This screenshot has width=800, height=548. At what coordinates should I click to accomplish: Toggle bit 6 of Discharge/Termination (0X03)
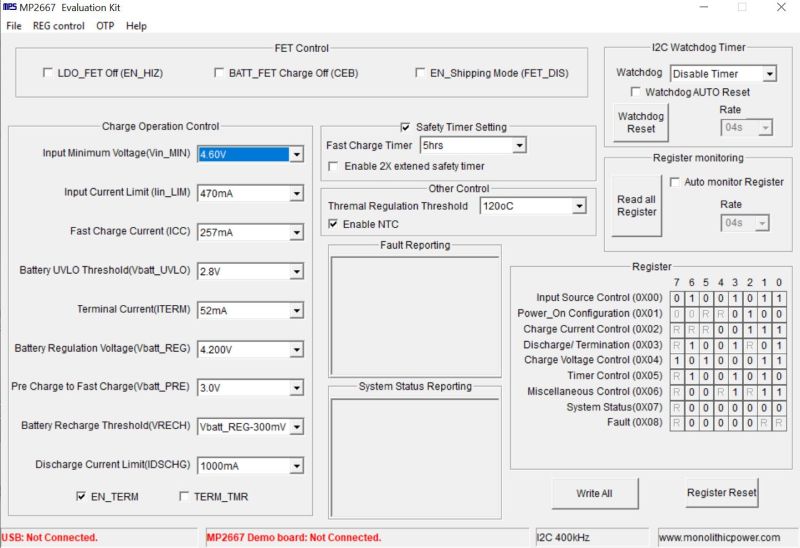[691, 345]
